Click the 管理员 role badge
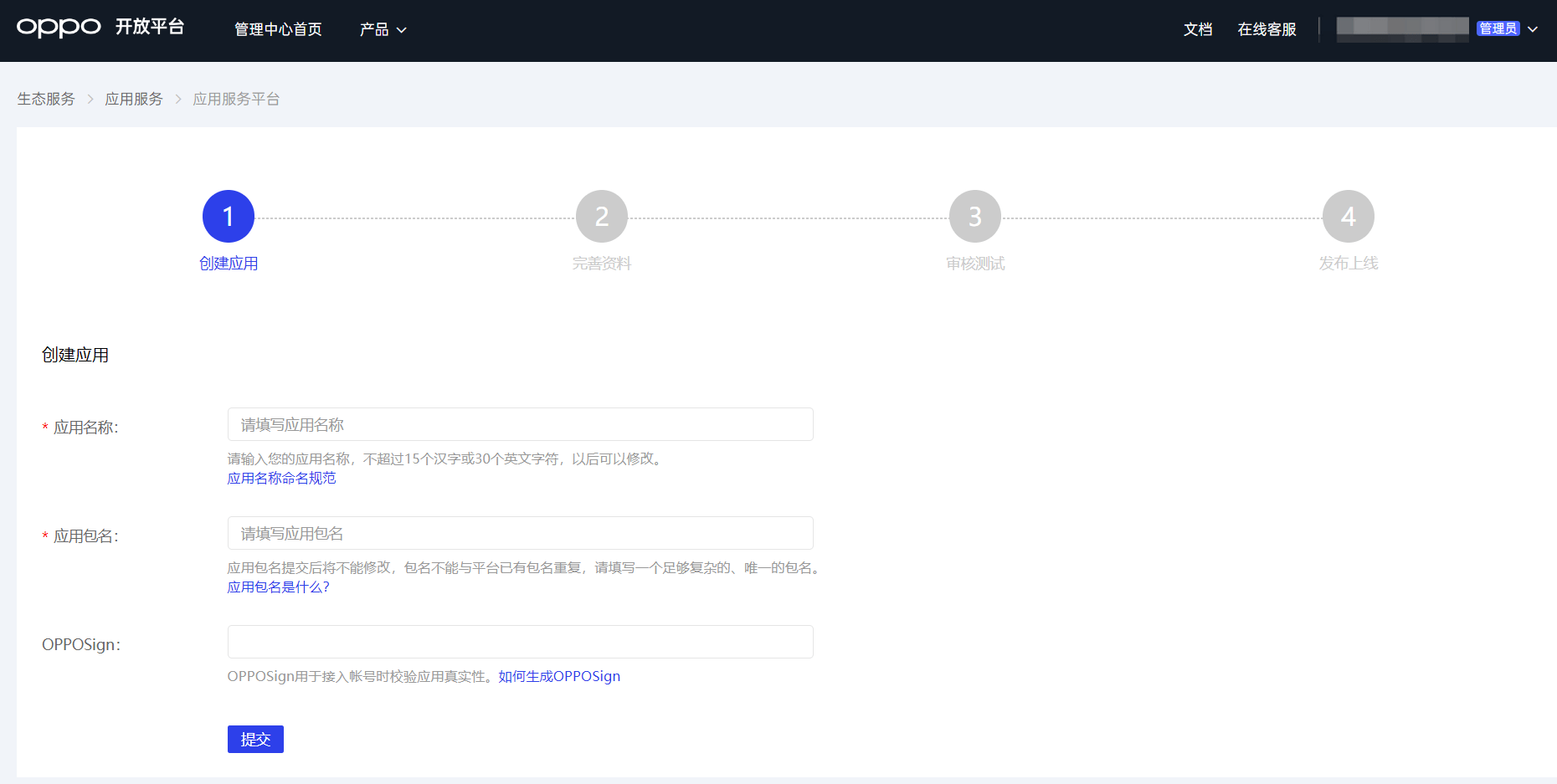The height and width of the screenshot is (784, 1557). tap(1498, 28)
